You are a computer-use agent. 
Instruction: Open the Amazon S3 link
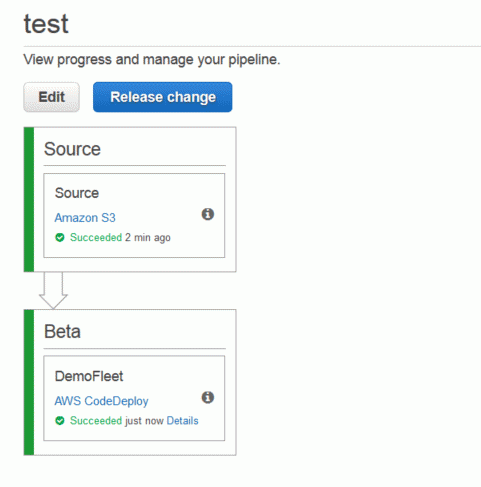click(85, 218)
